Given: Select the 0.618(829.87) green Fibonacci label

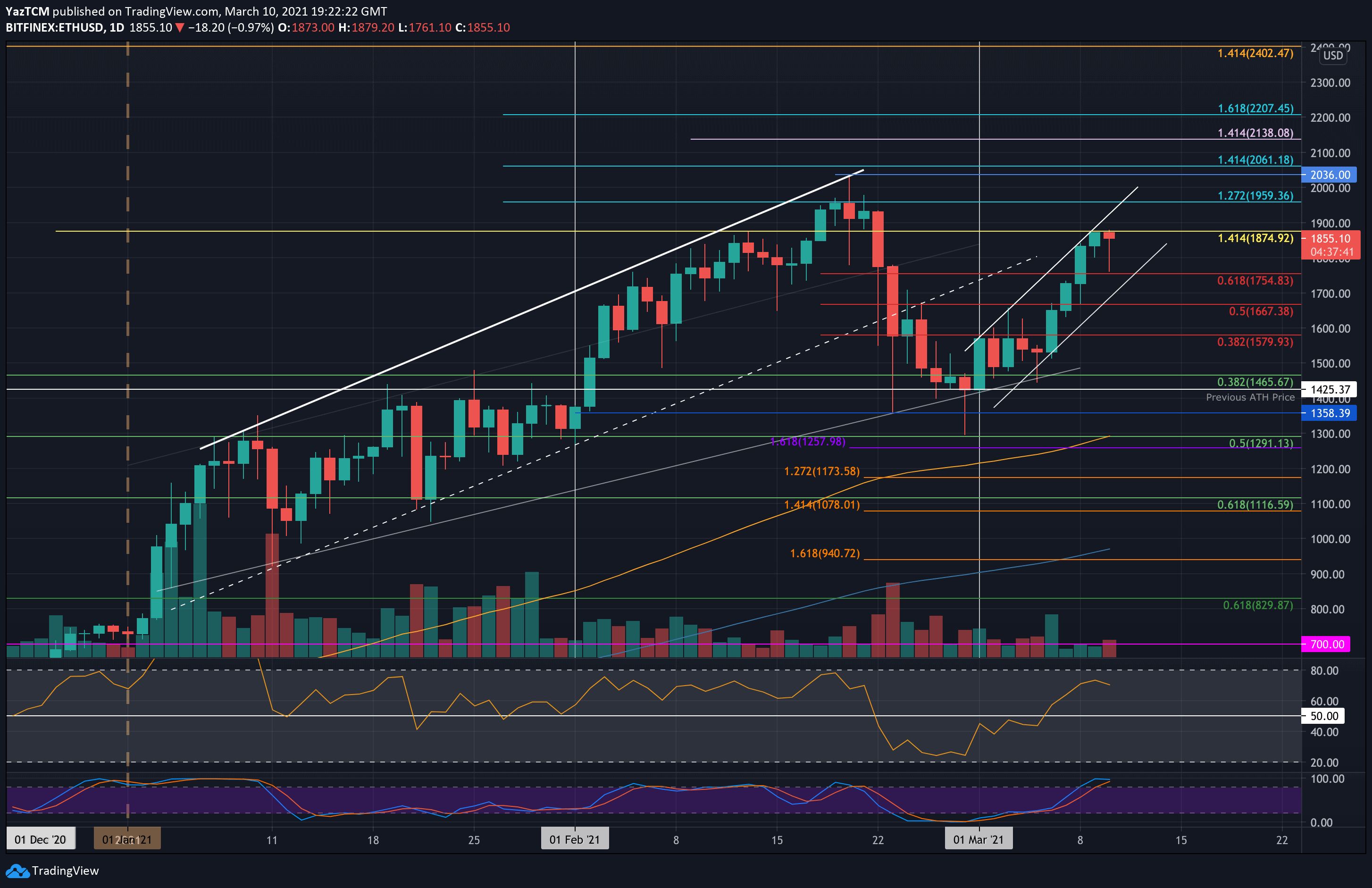Looking at the screenshot, I should click(x=1258, y=605).
